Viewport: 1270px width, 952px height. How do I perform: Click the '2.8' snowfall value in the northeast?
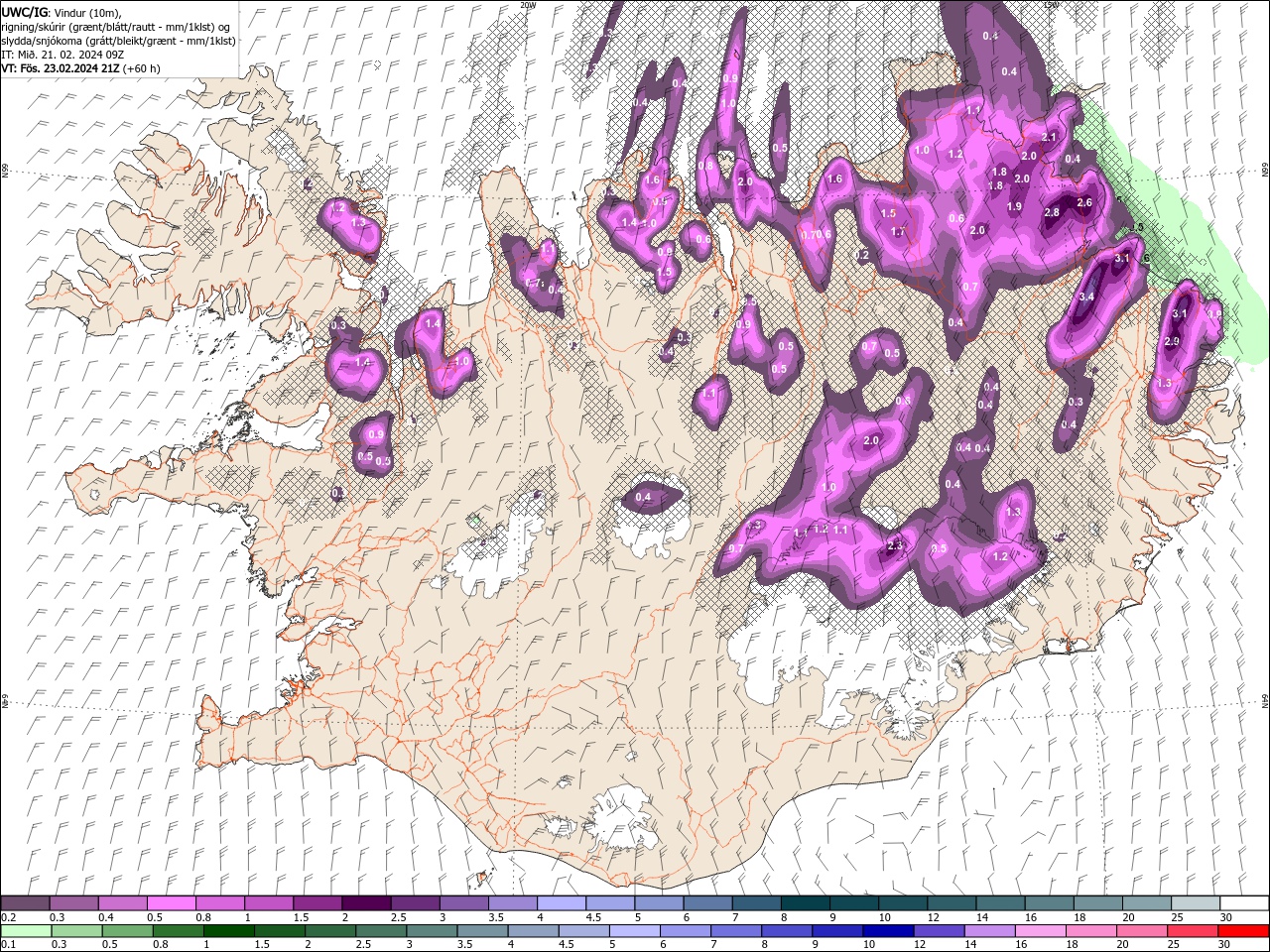pos(1052,212)
